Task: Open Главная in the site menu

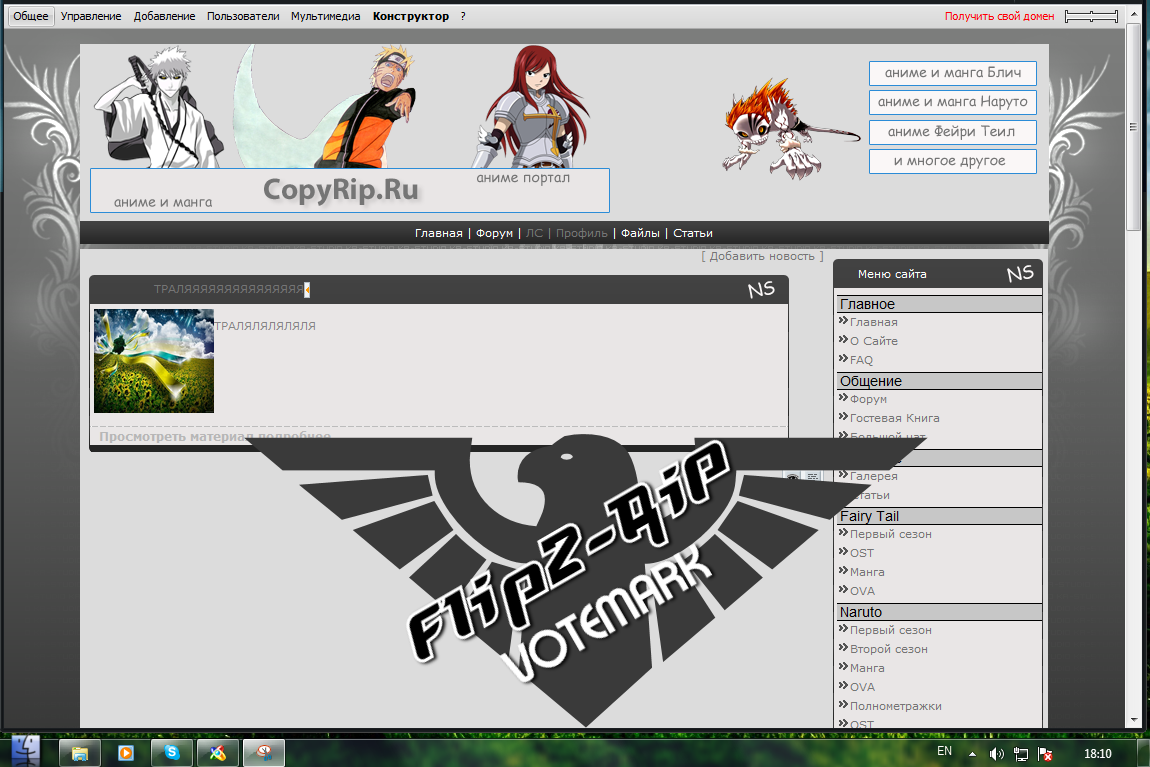Action: click(874, 322)
